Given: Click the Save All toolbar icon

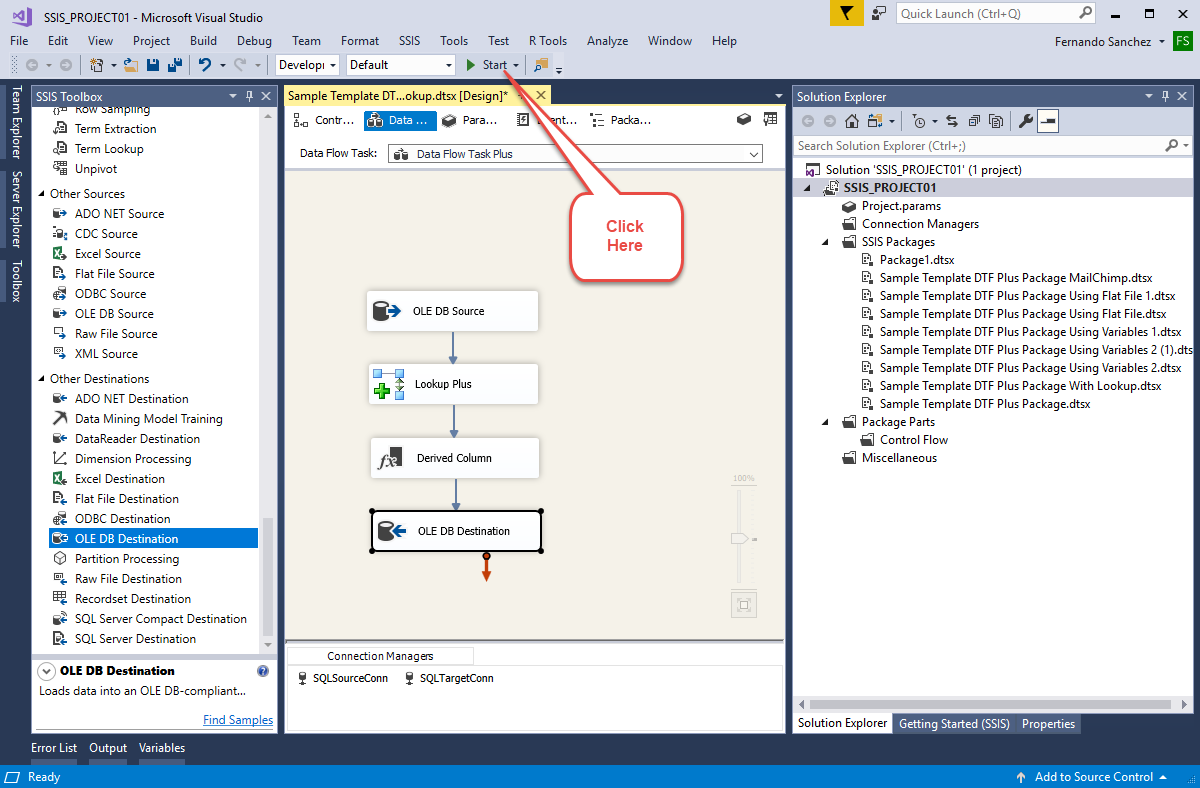Looking at the screenshot, I should [x=174, y=65].
